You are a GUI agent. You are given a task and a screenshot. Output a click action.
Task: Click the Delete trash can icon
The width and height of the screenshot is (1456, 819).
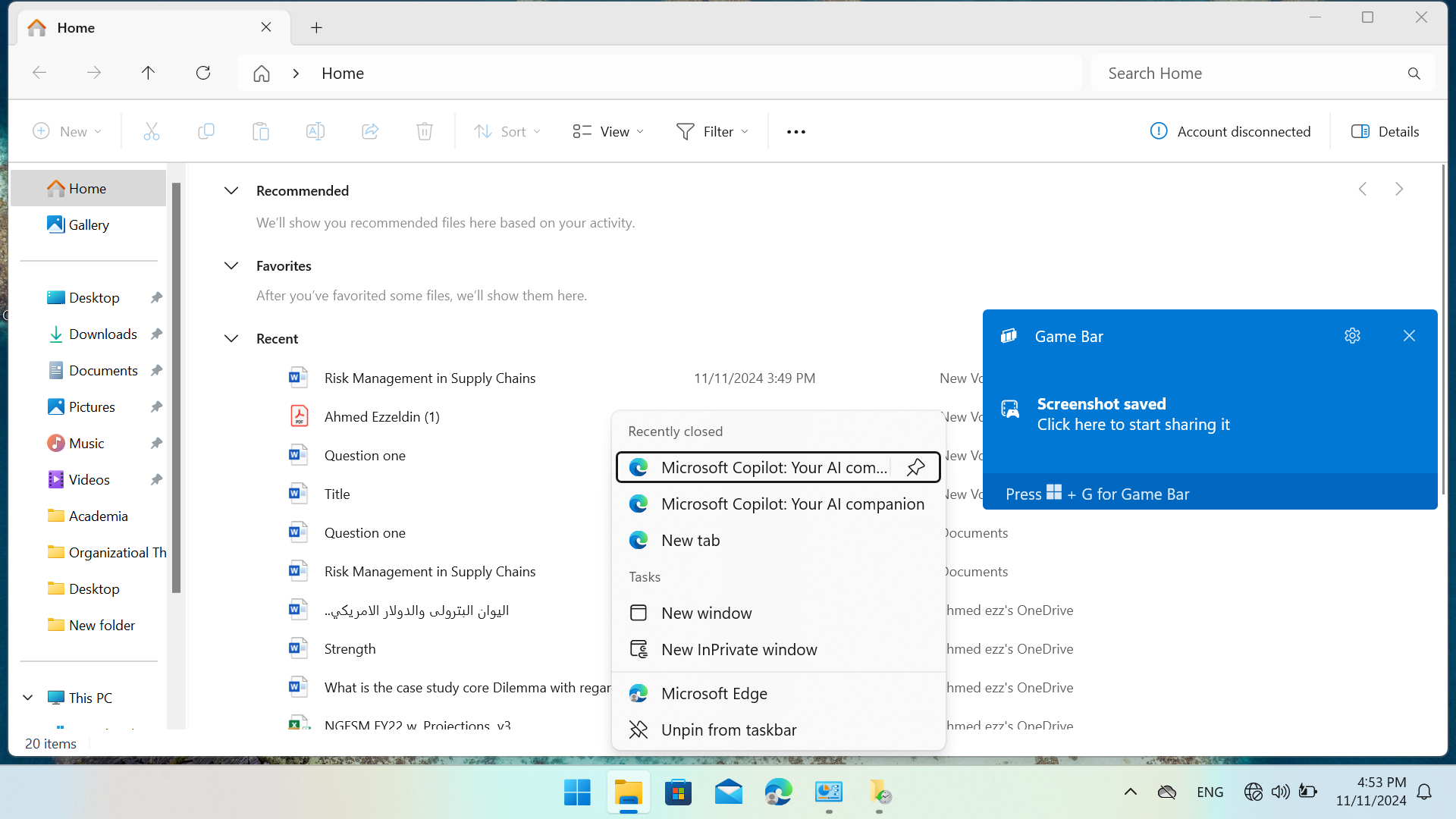coord(425,132)
